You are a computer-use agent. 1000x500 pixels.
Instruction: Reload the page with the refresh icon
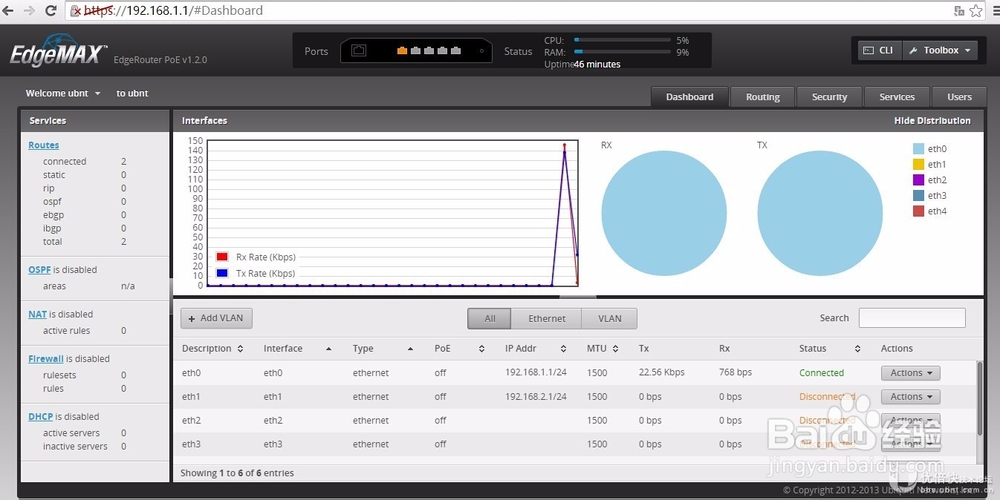click(51, 10)
